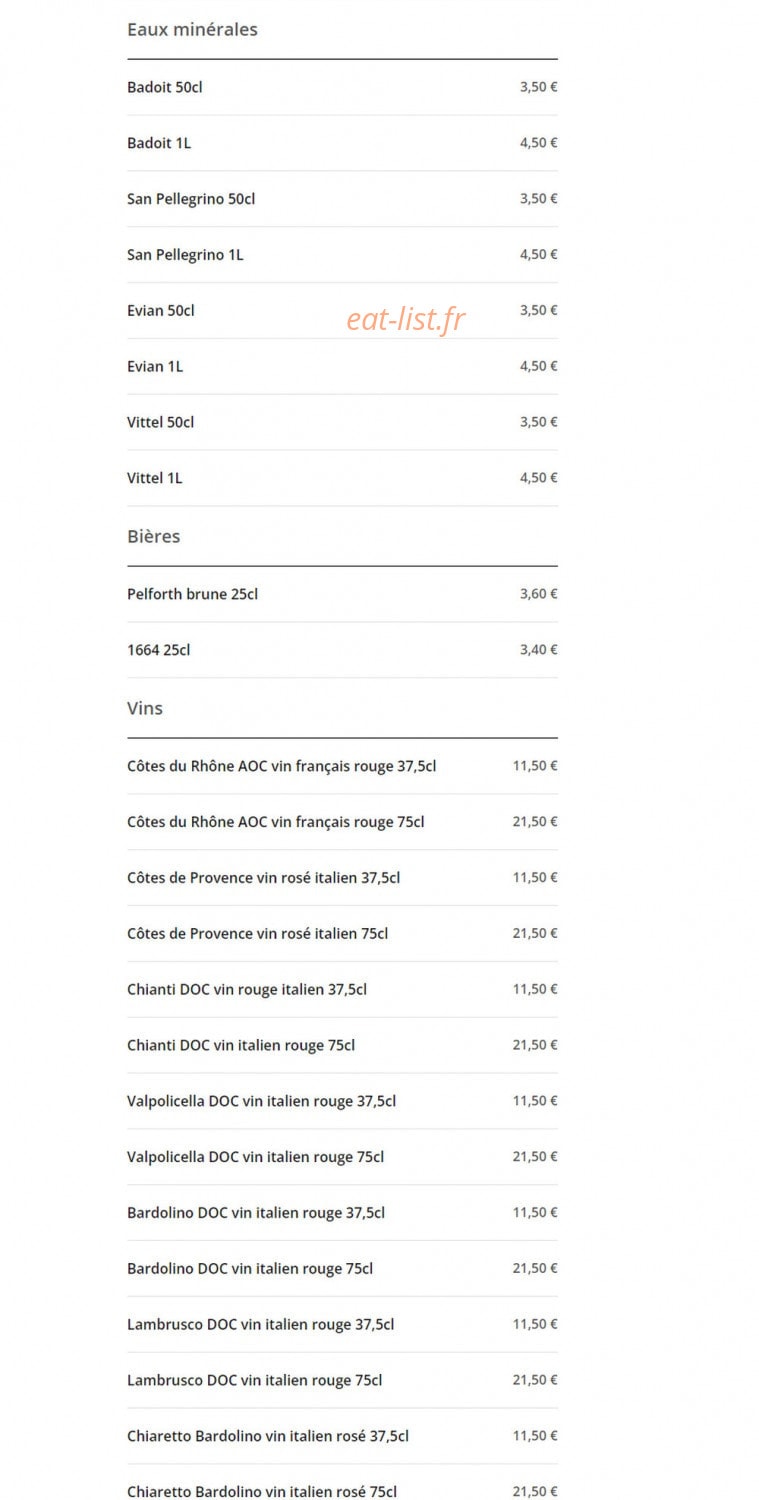759x1500 pixels.
Task: Click Bardolino DOC vin italien rouge 37,5cl
Action: pyautogui.click(x=342, y=1213)
